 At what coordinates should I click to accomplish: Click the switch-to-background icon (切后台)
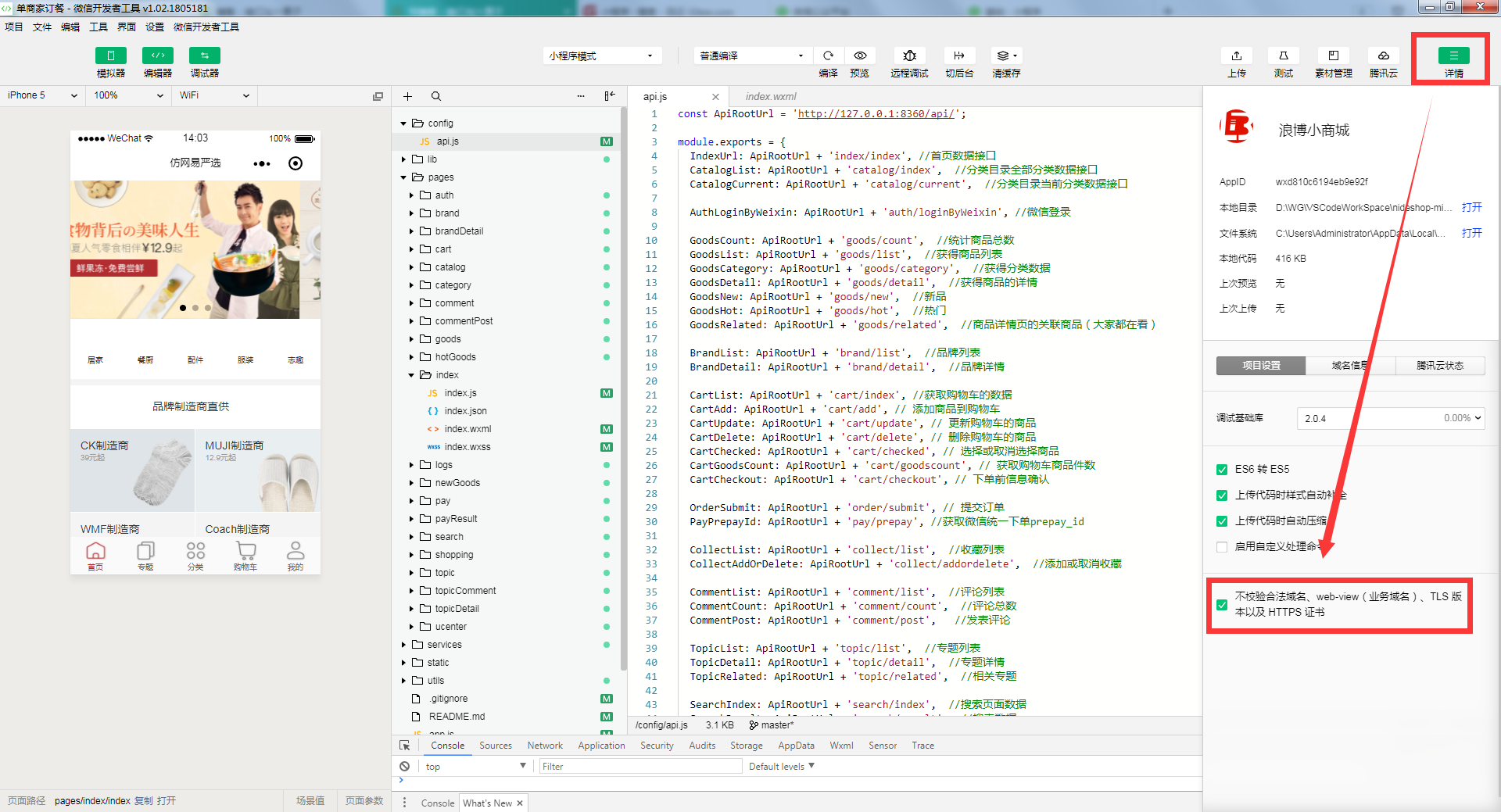(x=959, y=55)
